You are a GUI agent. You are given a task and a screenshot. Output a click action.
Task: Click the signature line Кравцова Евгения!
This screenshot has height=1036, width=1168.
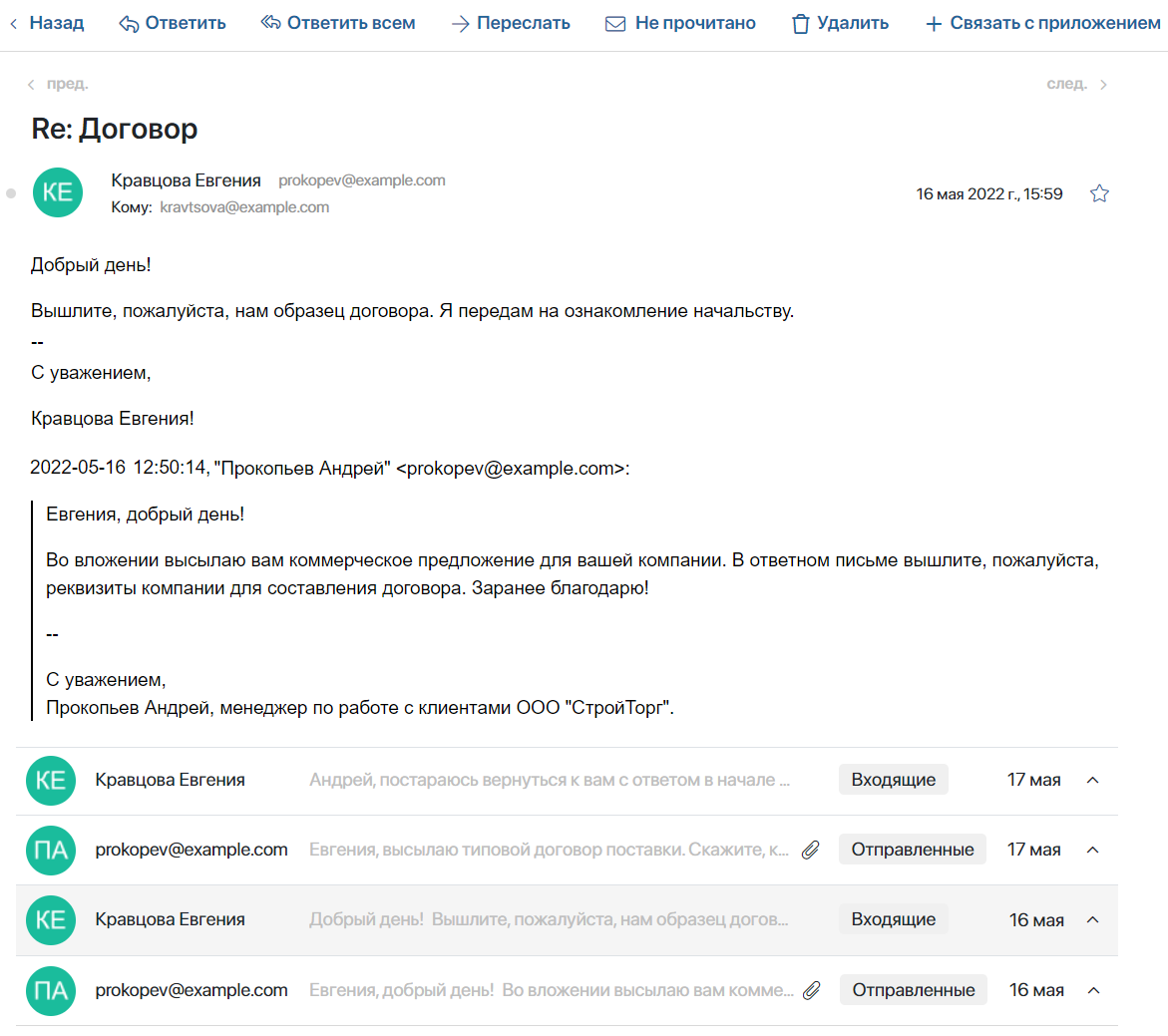tap(113, 419)
